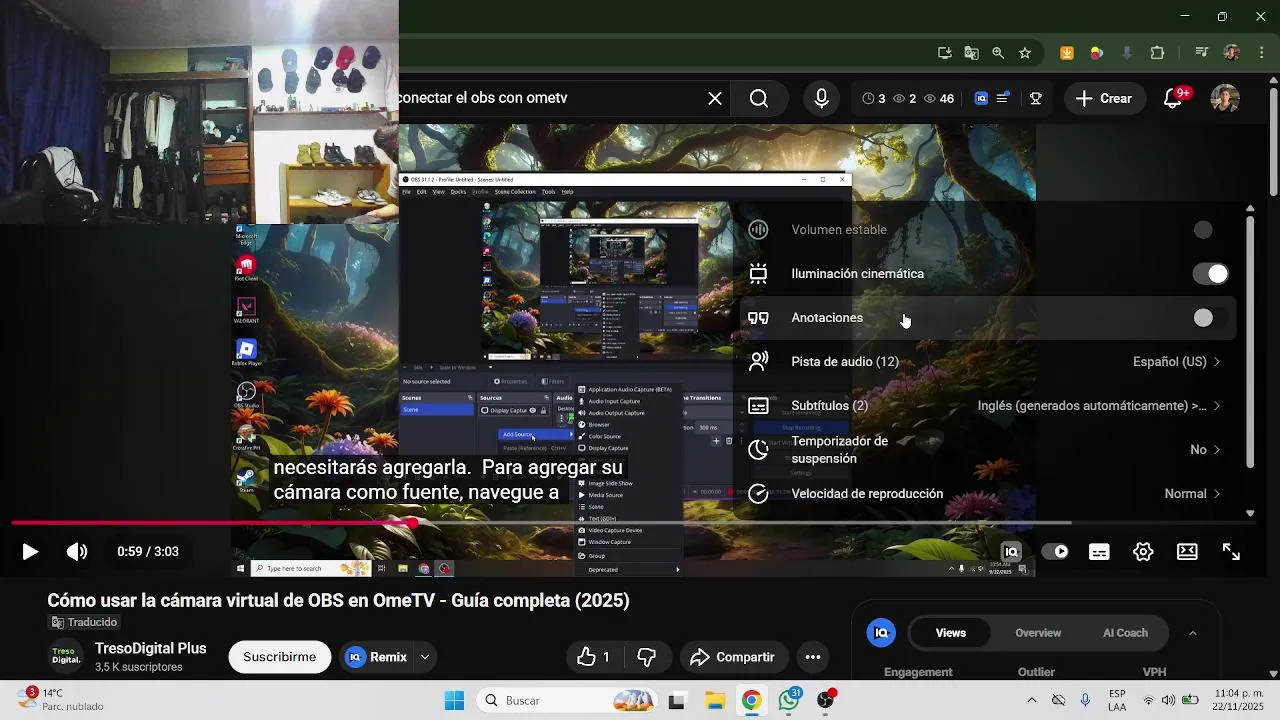Screen dimensions: 1280x720
Task: Open TresoDigital Plus channel link
Action: tap(151, 648)
